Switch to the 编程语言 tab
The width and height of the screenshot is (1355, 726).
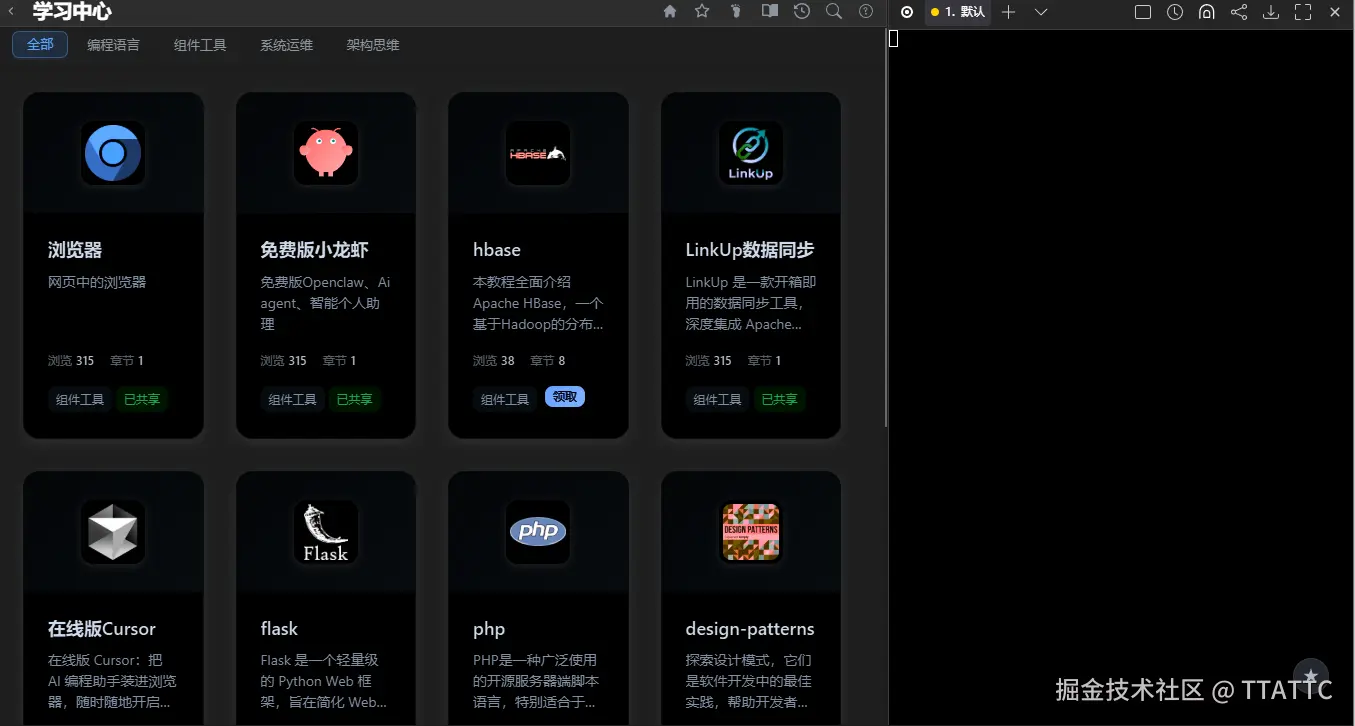pos(113,45)
